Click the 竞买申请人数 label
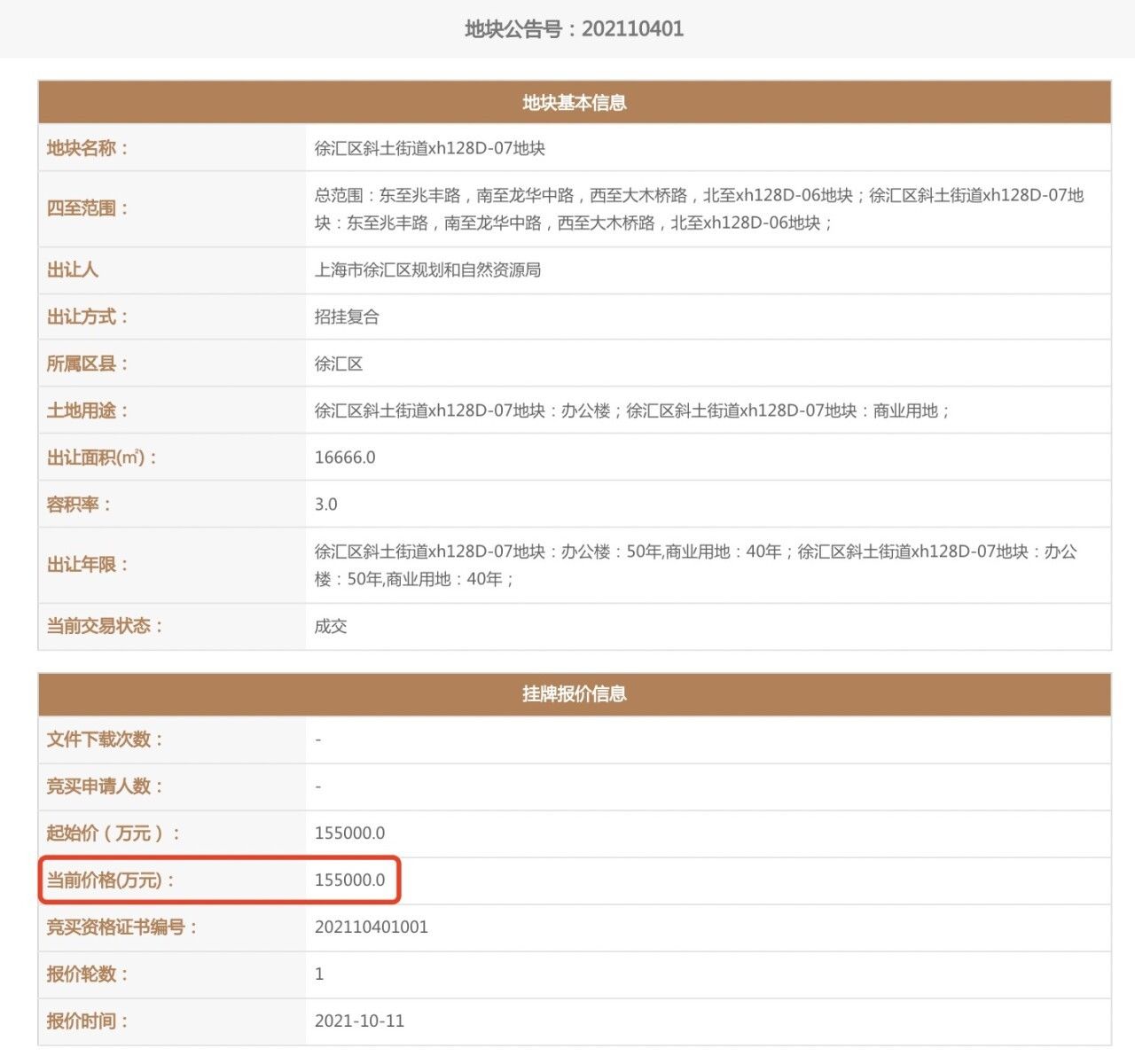Image resolution: width=1135 pixels, height=1064 pixels. (x=106, y=786)
